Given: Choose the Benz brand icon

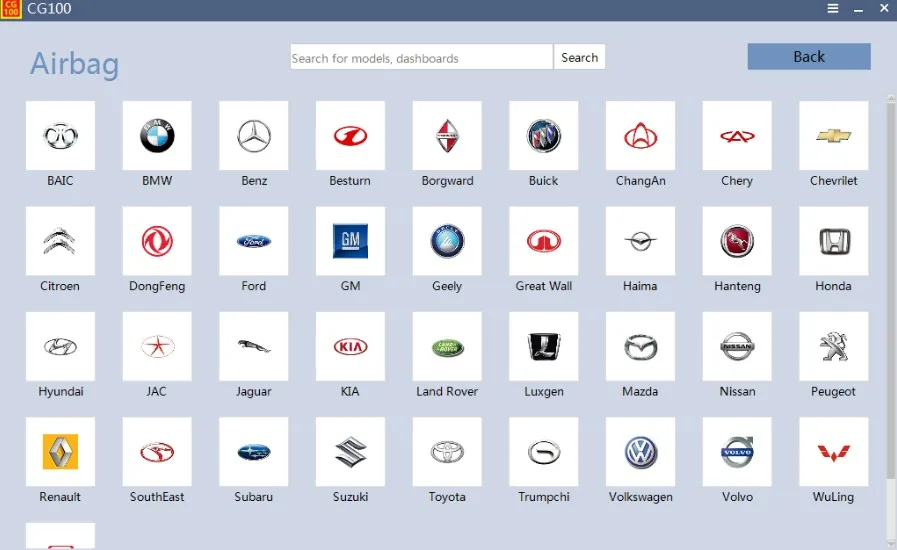Looking at the screenshot, I should [253, 136].
